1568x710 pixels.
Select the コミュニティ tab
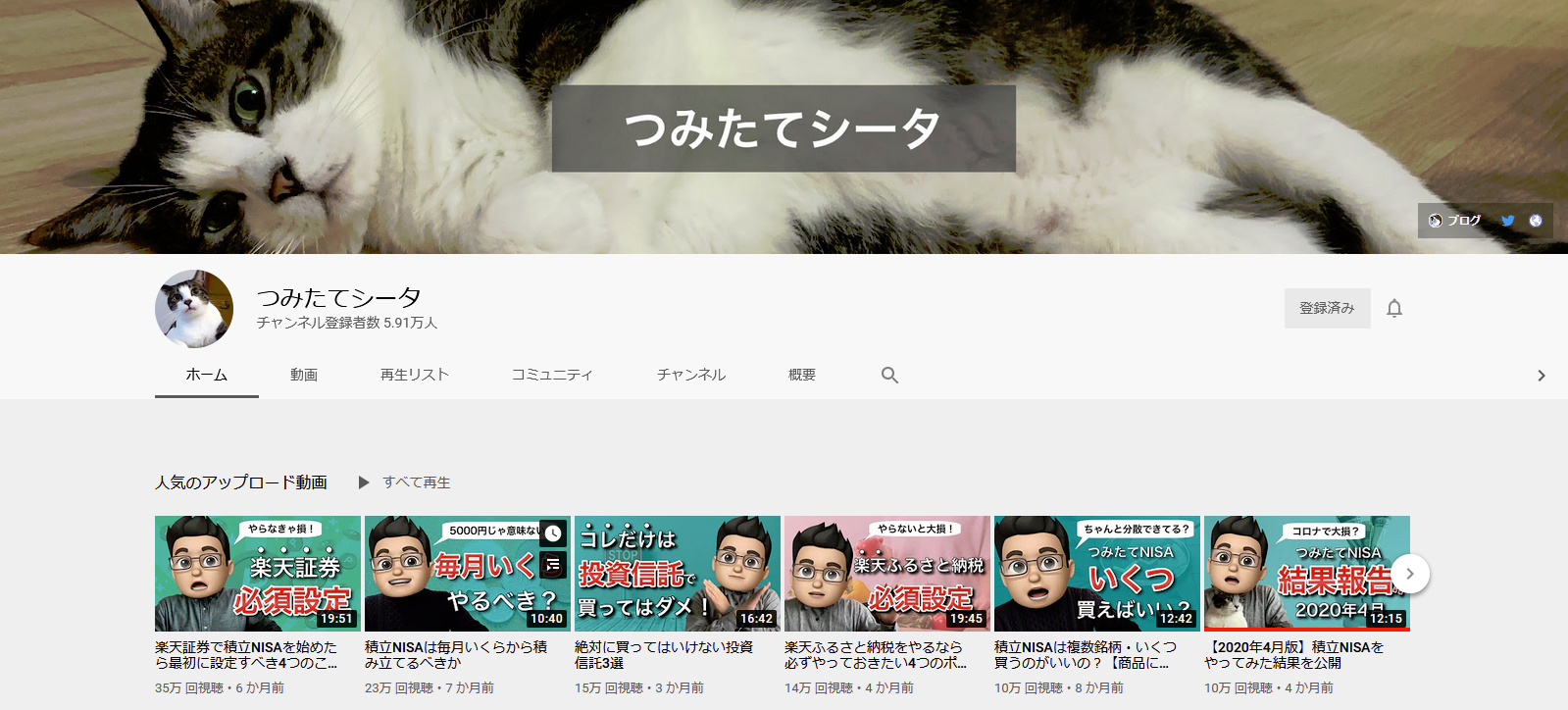(552, 375)
